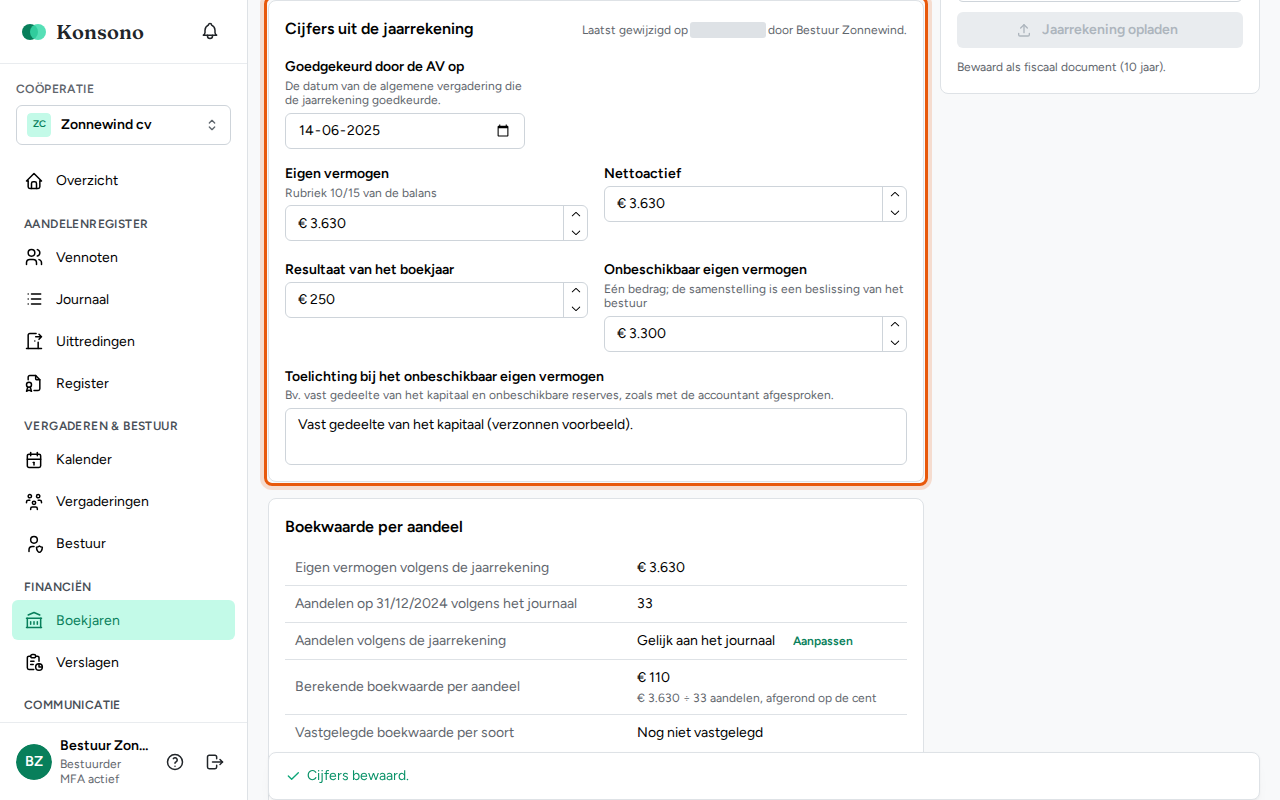Decrease the Onbeschikbaar eigen vermogen value
1280x800 pixels.
[x=895, y=343]
